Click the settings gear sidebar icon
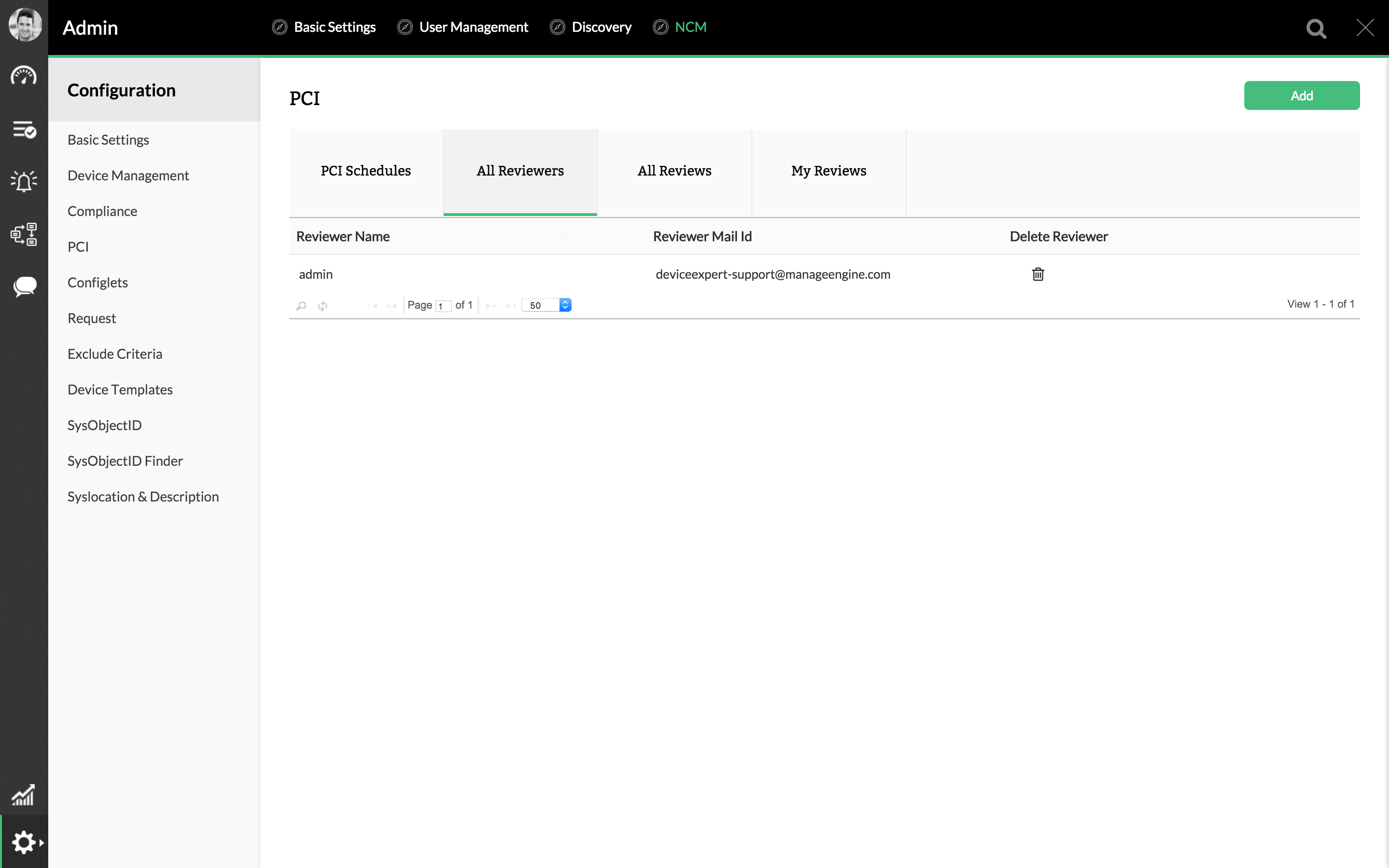This screenshot has width=1389, height=868. pyautogui.click(x=24, y=842)
